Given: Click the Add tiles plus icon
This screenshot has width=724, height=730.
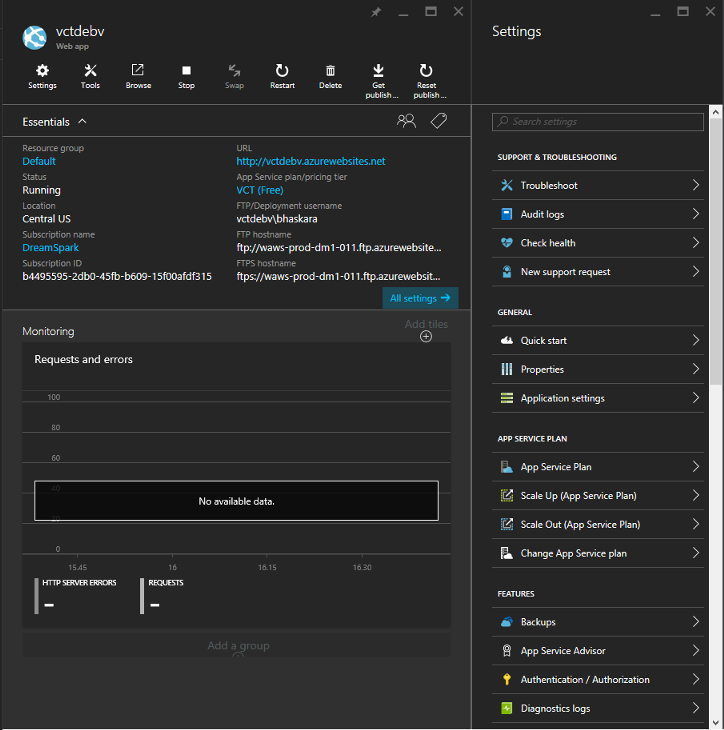Looking at the screenshot, I should 426,337.
